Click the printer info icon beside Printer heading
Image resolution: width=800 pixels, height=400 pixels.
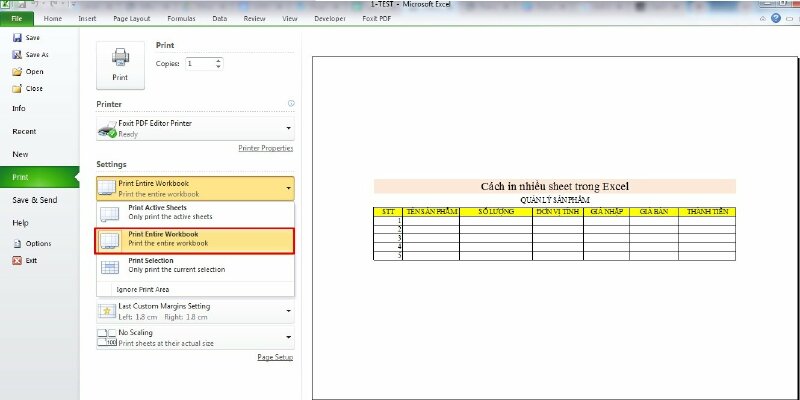click(291, 103)
